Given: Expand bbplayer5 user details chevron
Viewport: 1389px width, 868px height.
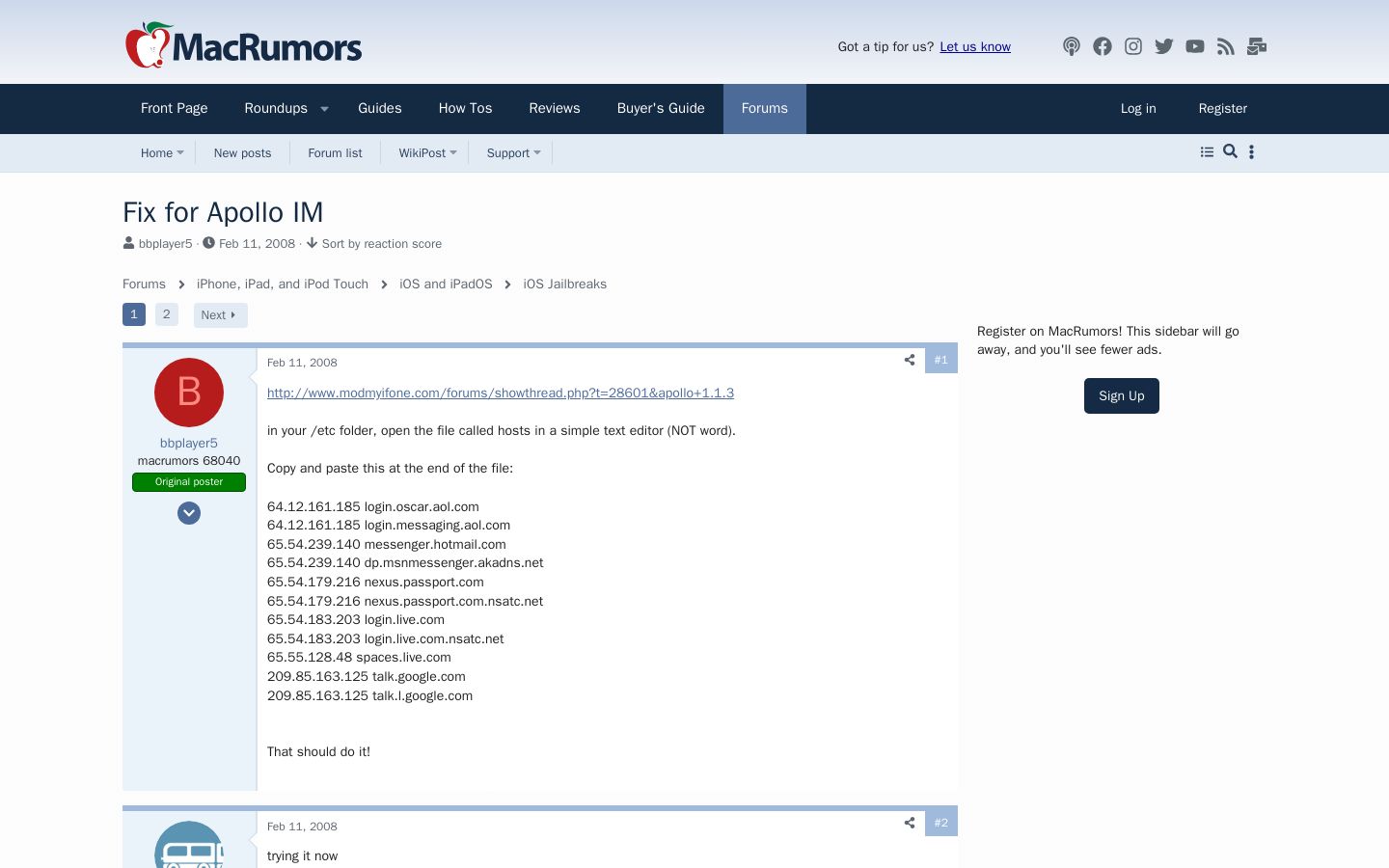Looking at the screenshot, I should coord(189,513).
